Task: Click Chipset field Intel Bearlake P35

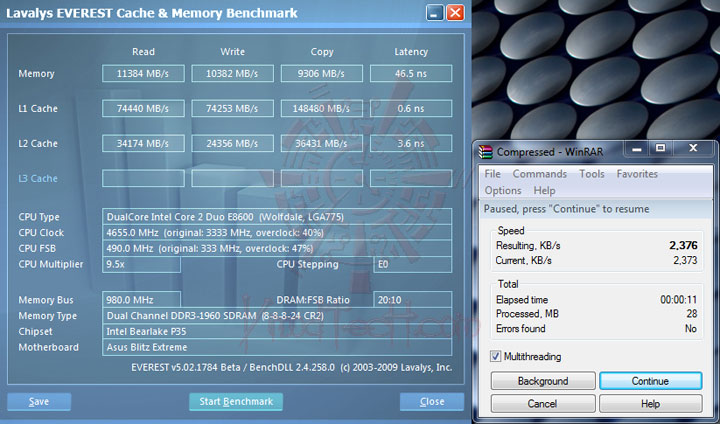Action: pos(277,331)
